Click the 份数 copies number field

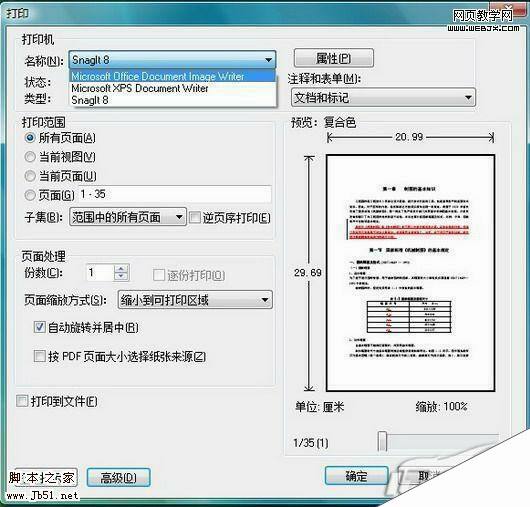(x=100, y=272)
